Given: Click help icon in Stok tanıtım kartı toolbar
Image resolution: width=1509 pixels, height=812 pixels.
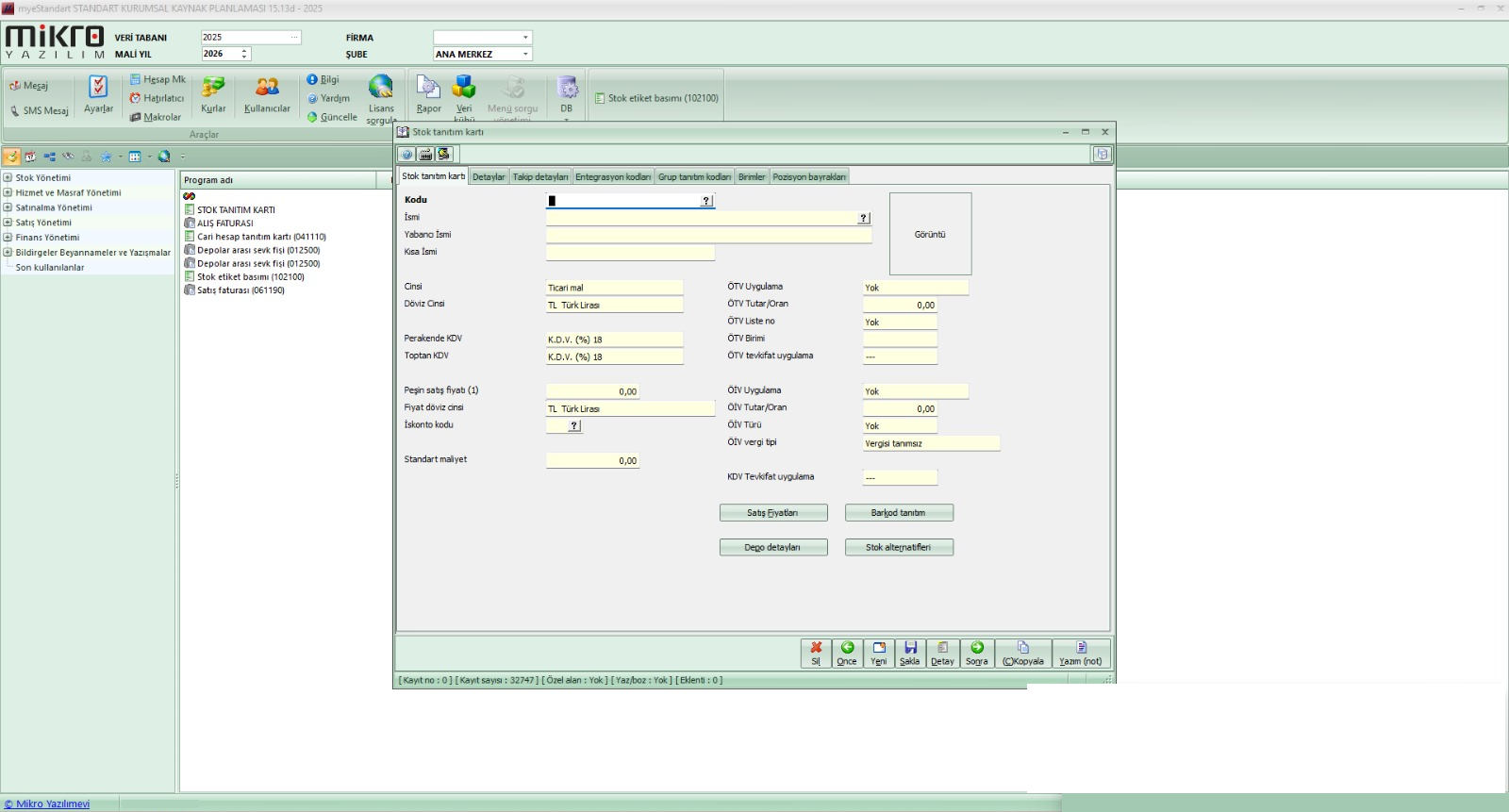Looking at the screenshot, I should pyautogui.click(x=407, y=154).
